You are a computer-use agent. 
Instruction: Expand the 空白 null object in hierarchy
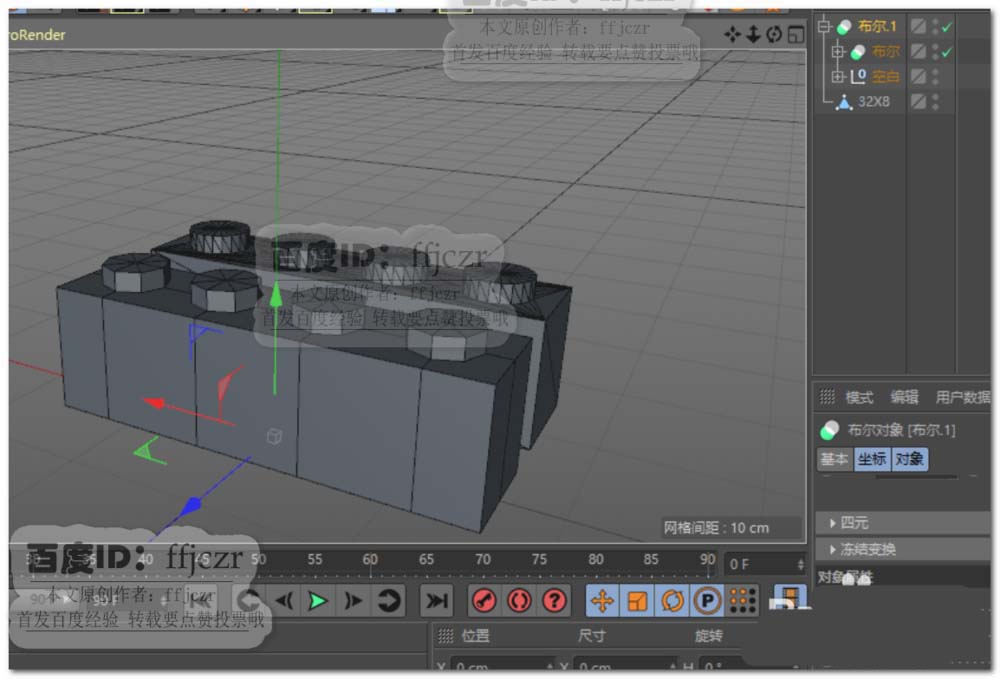(x=838, y=76)
